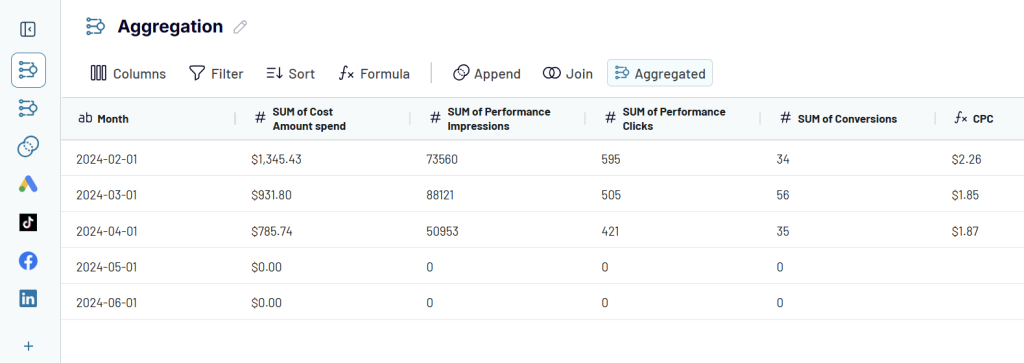
Task: Select the Facebook source icon
Action: pyautogui.click(x=28, y=261)
